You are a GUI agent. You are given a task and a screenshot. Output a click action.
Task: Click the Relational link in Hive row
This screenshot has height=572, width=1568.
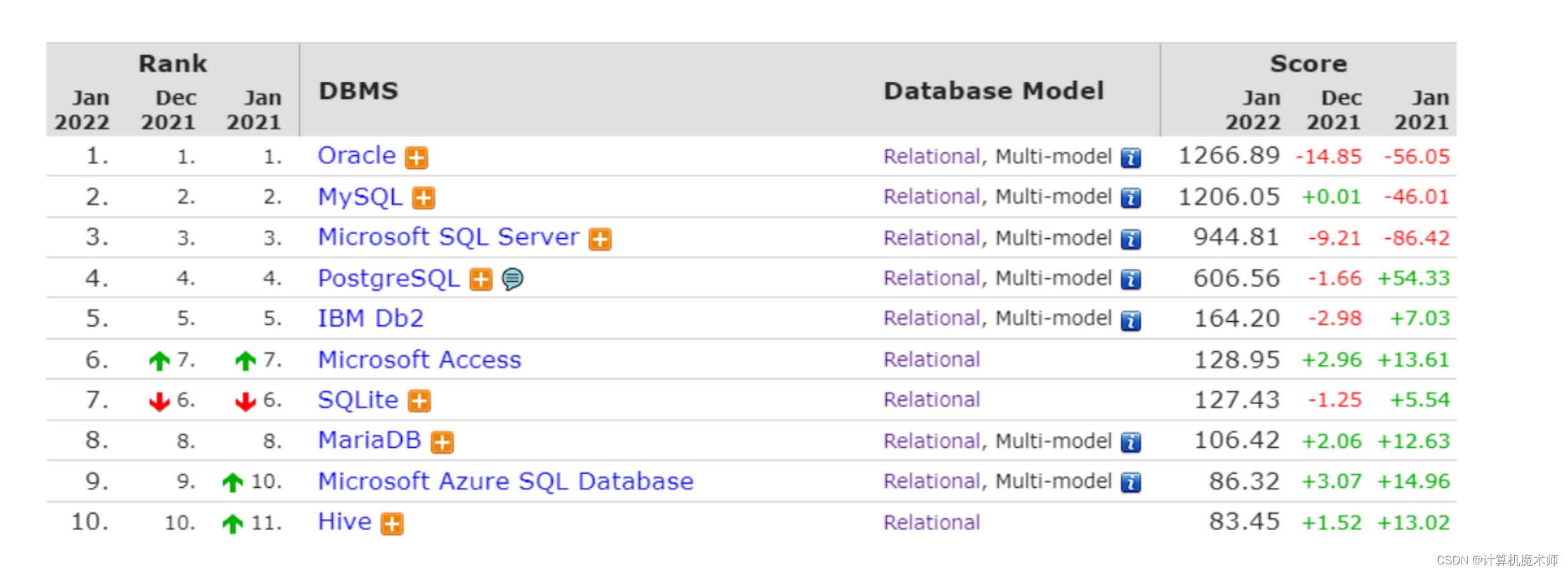pos(931,523)
